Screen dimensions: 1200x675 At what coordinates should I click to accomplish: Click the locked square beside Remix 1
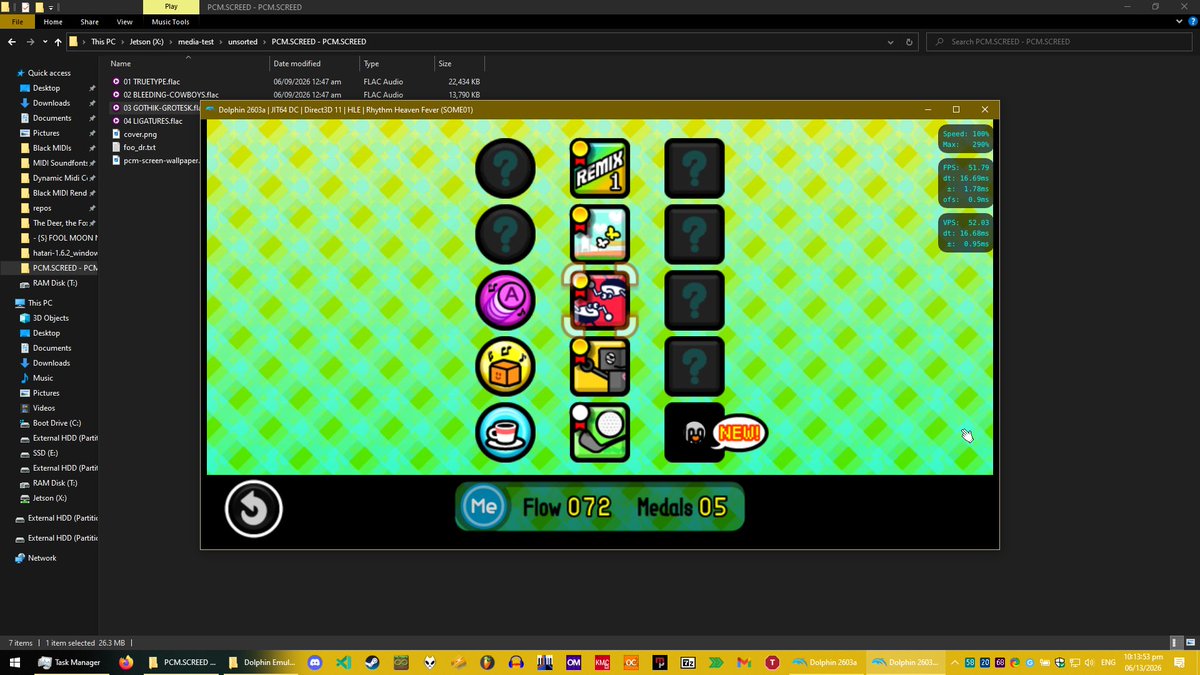[694, 169]
